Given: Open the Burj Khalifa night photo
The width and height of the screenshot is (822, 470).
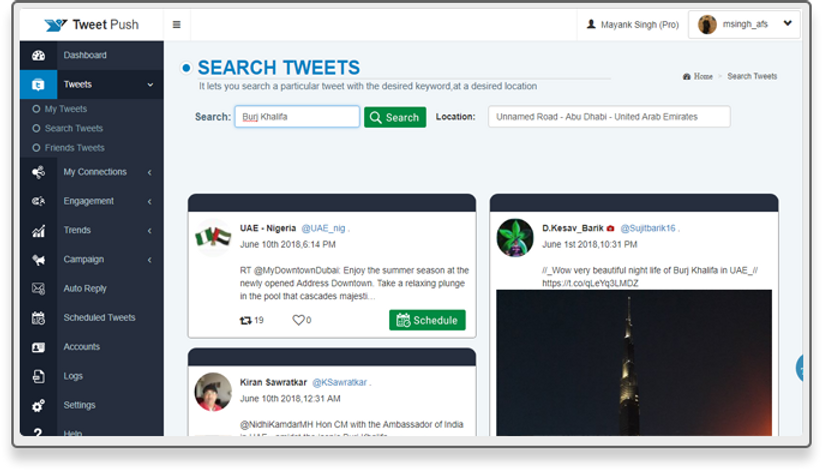Looking at the screenshot, I should 634,363.
